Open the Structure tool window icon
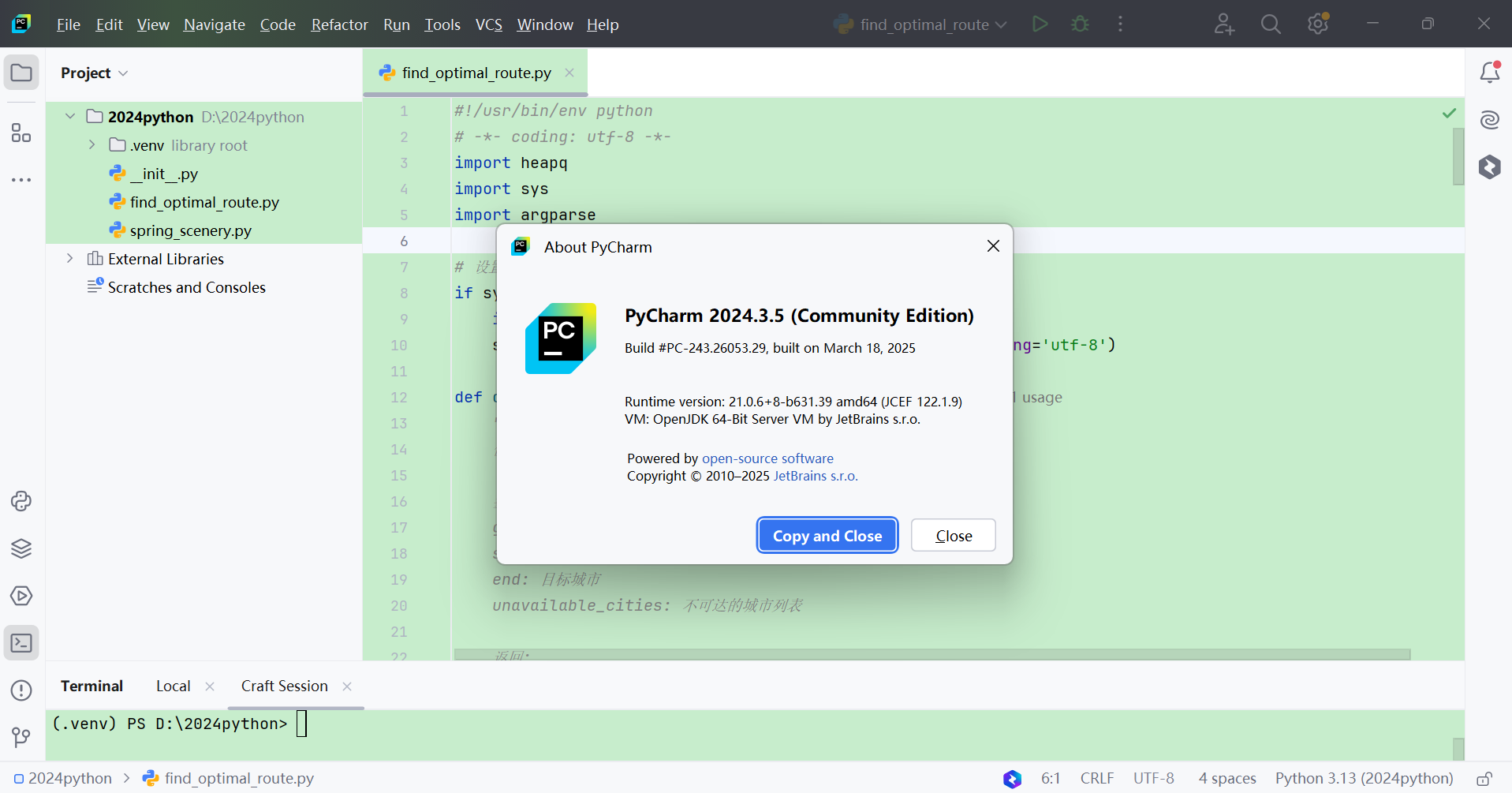The image size is (1512, 793). click(21, 133)
